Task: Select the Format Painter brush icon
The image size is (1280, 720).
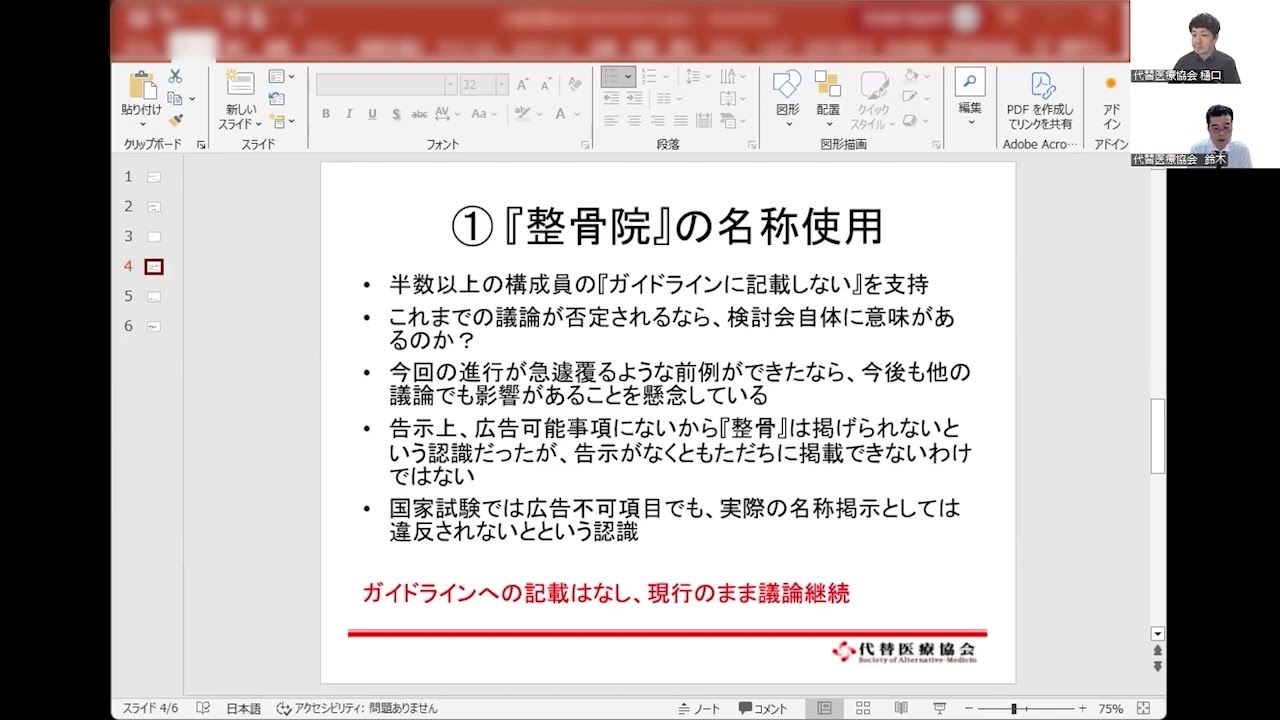Action: pyautogui.click(x=175, y=121)
